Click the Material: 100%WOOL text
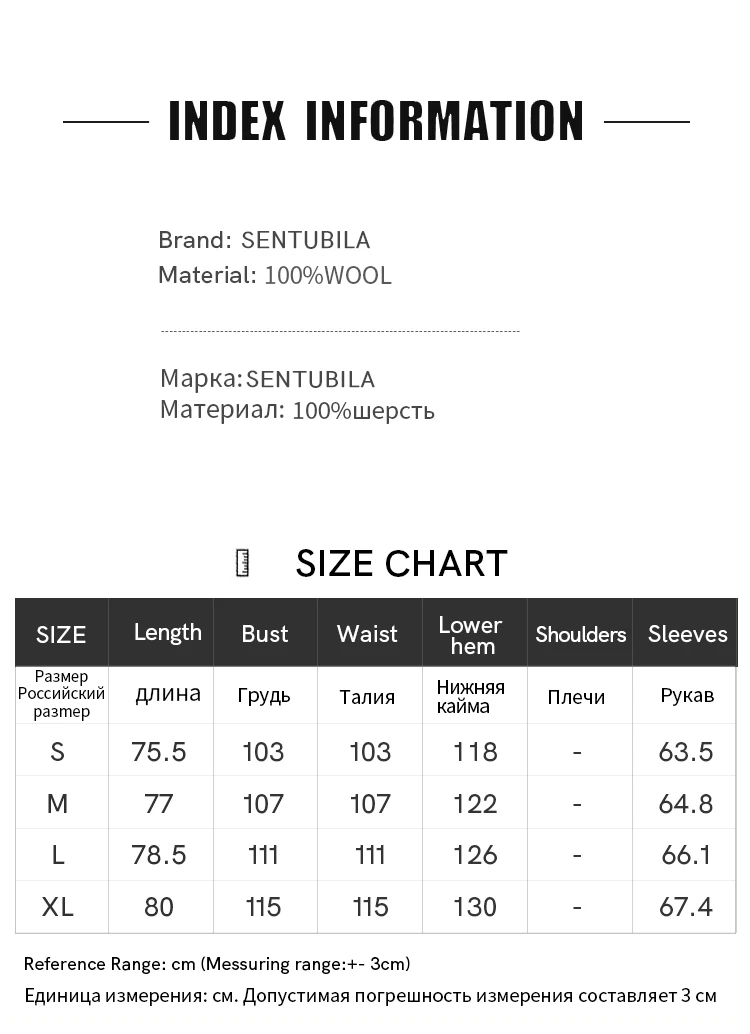Image resolution: width=750 pixels, height=1034 pixels. [275, 275]
